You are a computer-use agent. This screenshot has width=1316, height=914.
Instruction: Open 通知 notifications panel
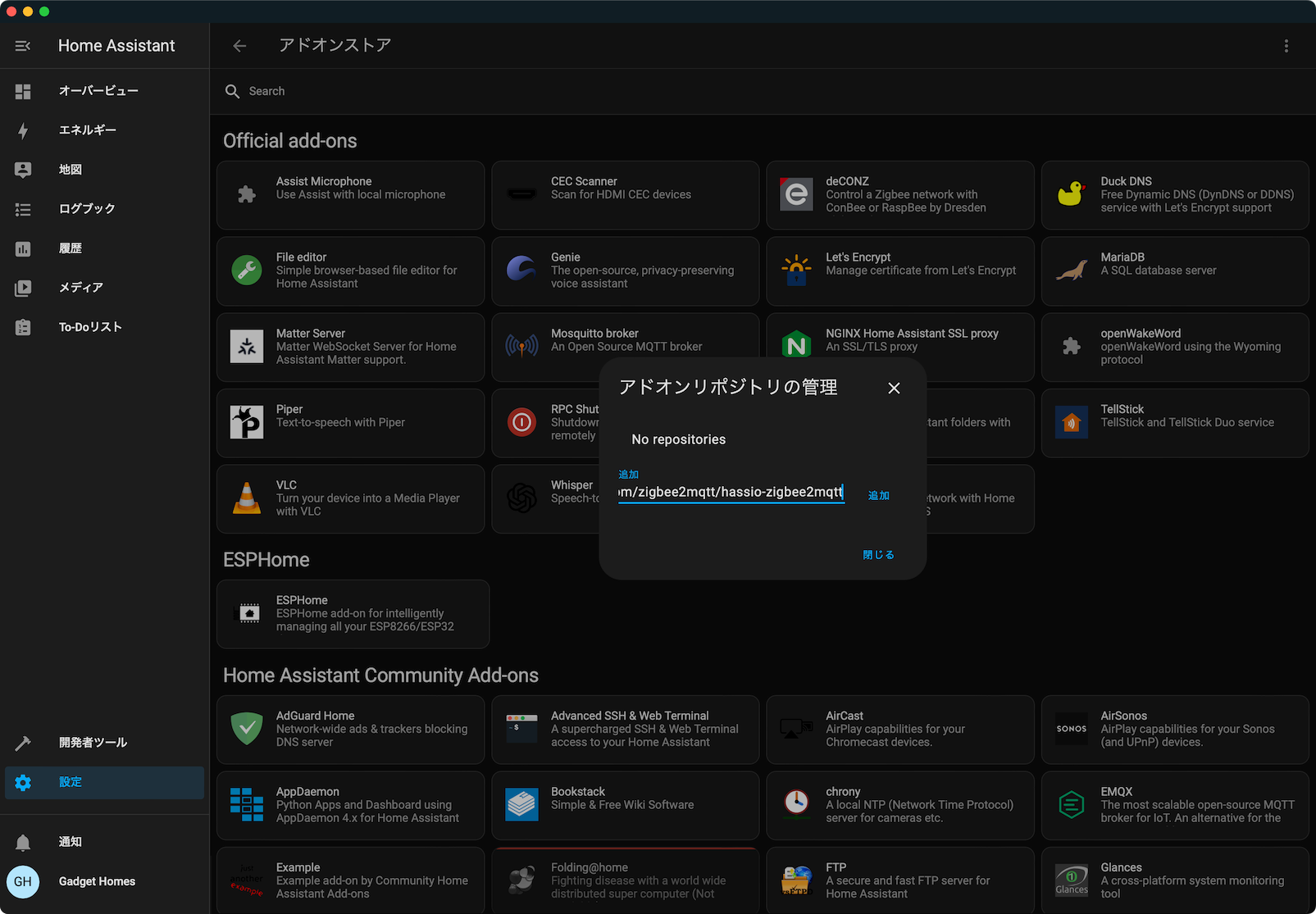click(104, 842)
